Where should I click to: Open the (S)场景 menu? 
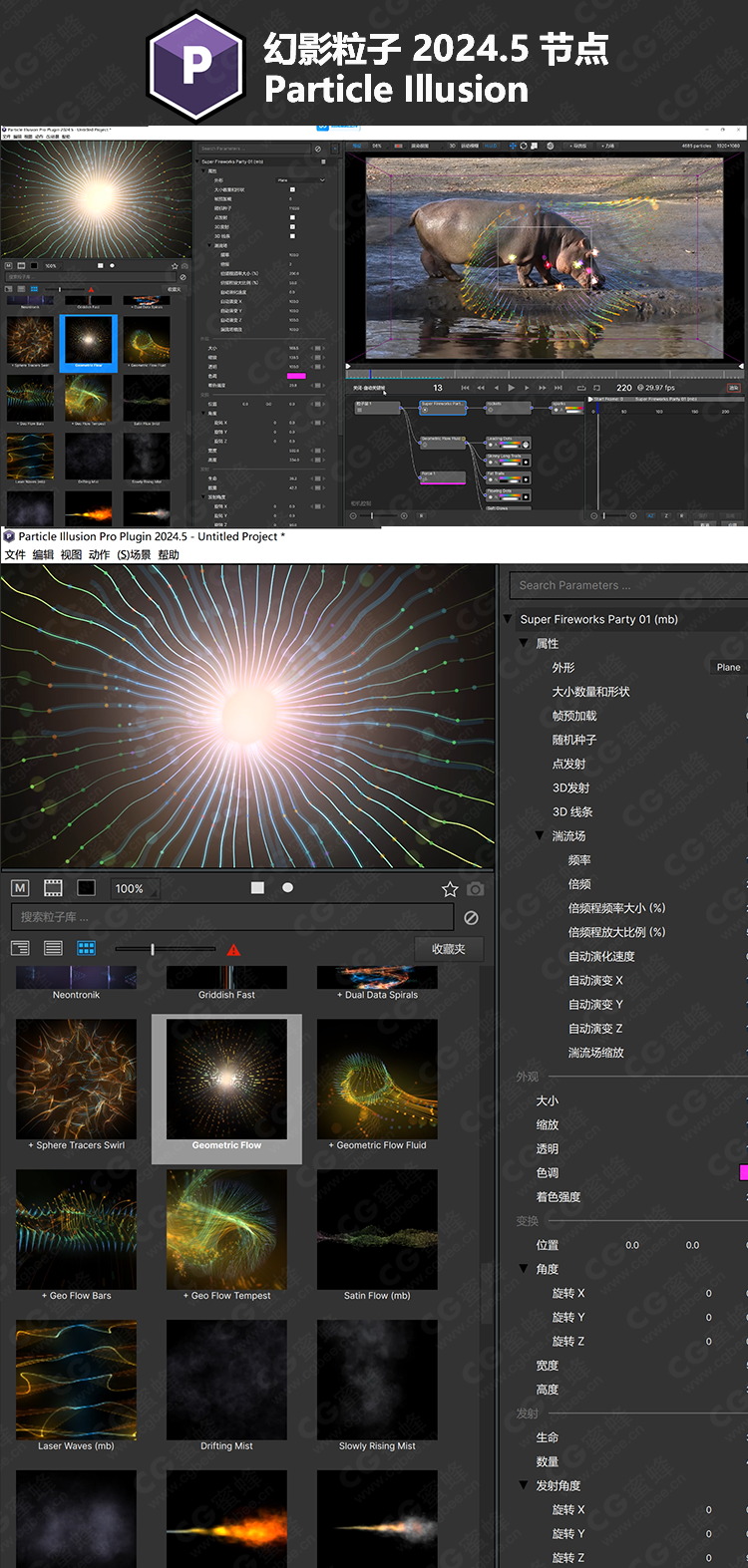(x=134, y=555)
